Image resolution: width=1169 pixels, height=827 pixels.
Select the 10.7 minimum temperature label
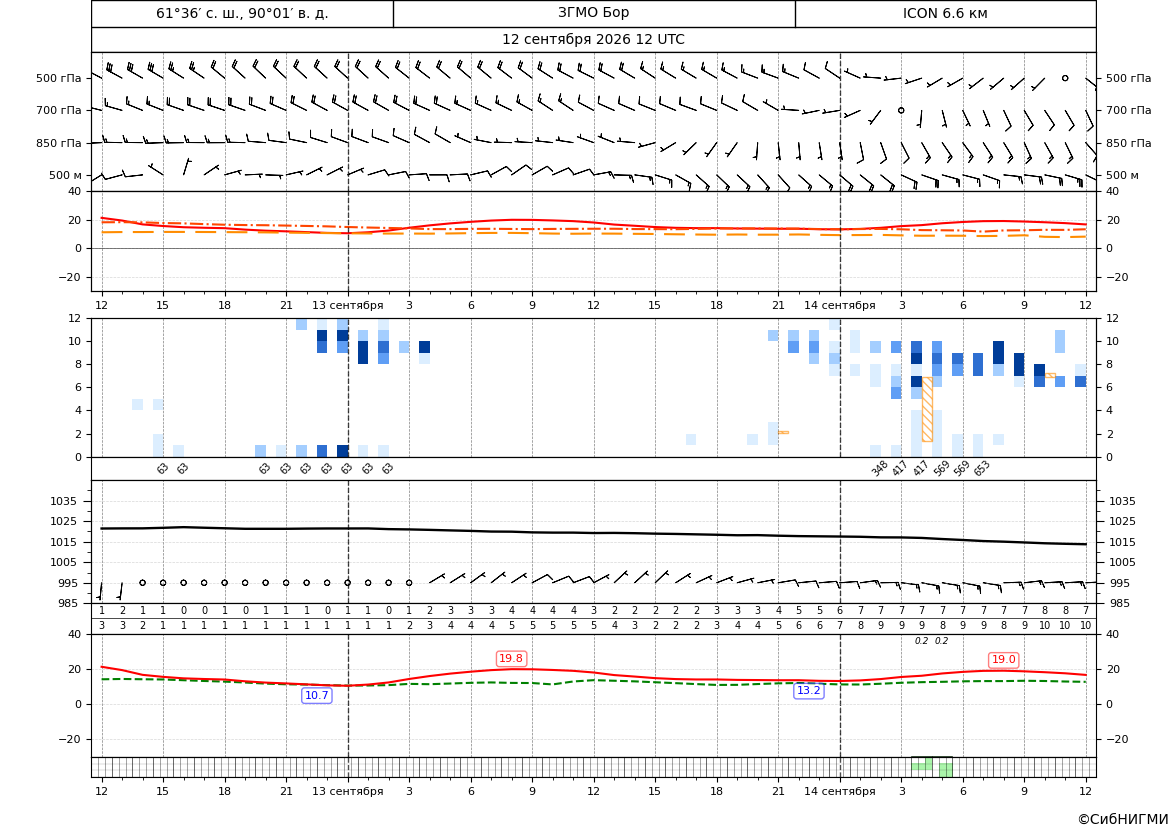coord(317,695)
